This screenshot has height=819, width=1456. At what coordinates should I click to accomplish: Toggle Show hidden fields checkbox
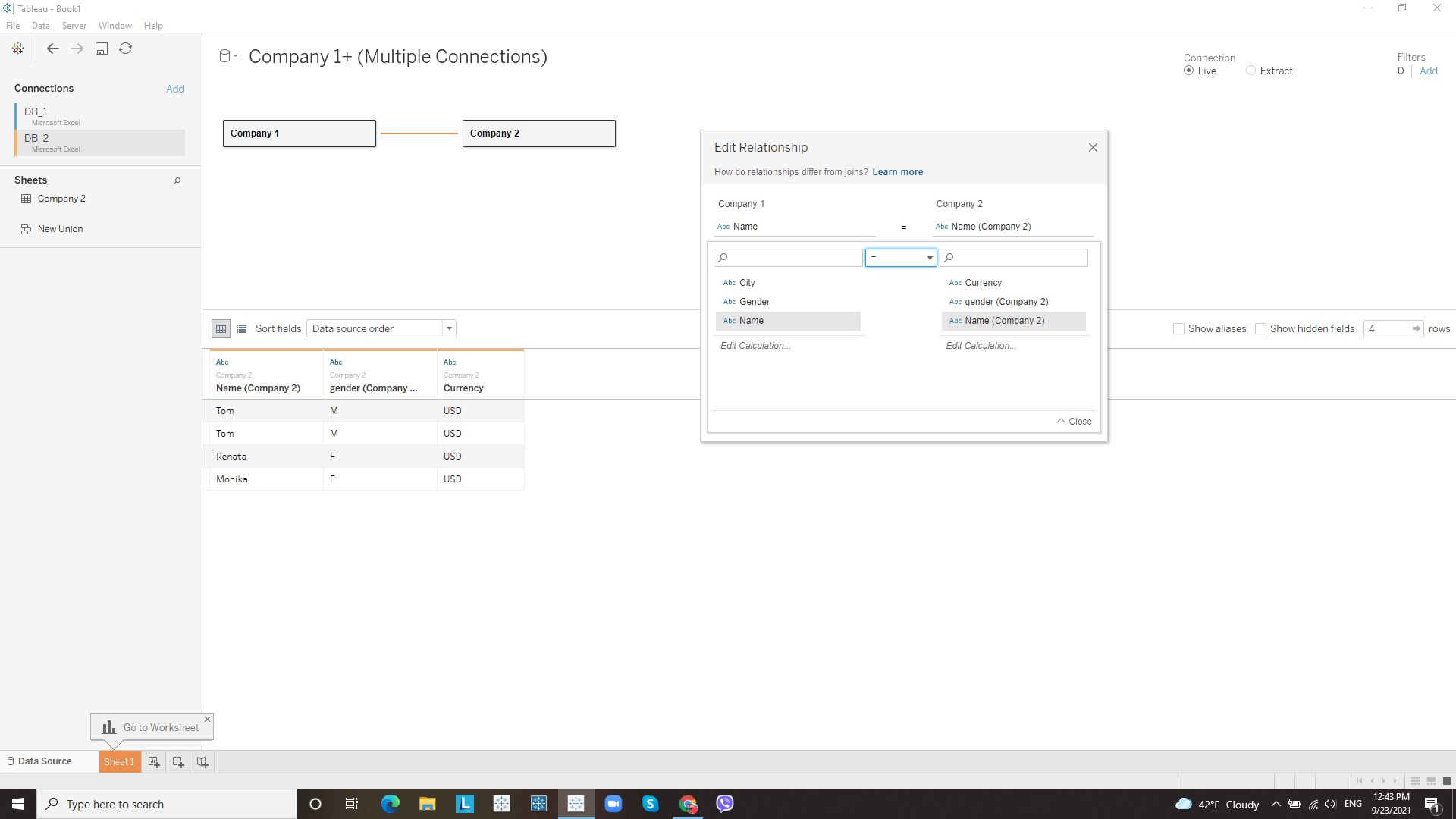(1260, 329)
